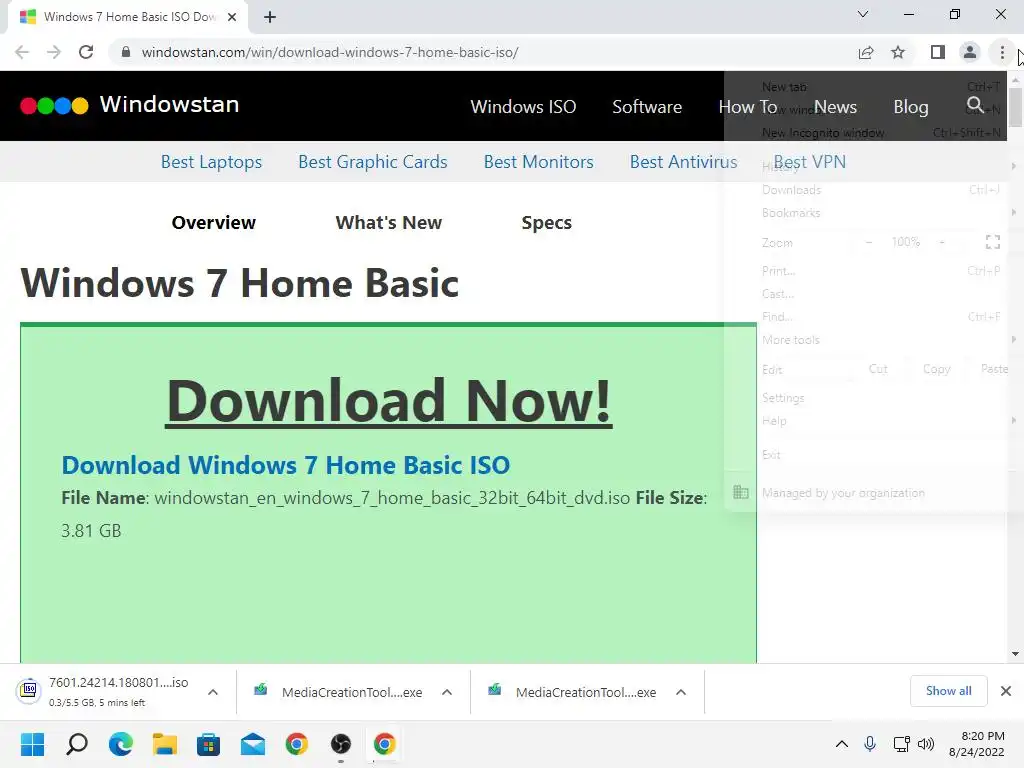Click the first Chrome icon in the taskbar
Screen dimensions: 1024x768
coord(296,744)
